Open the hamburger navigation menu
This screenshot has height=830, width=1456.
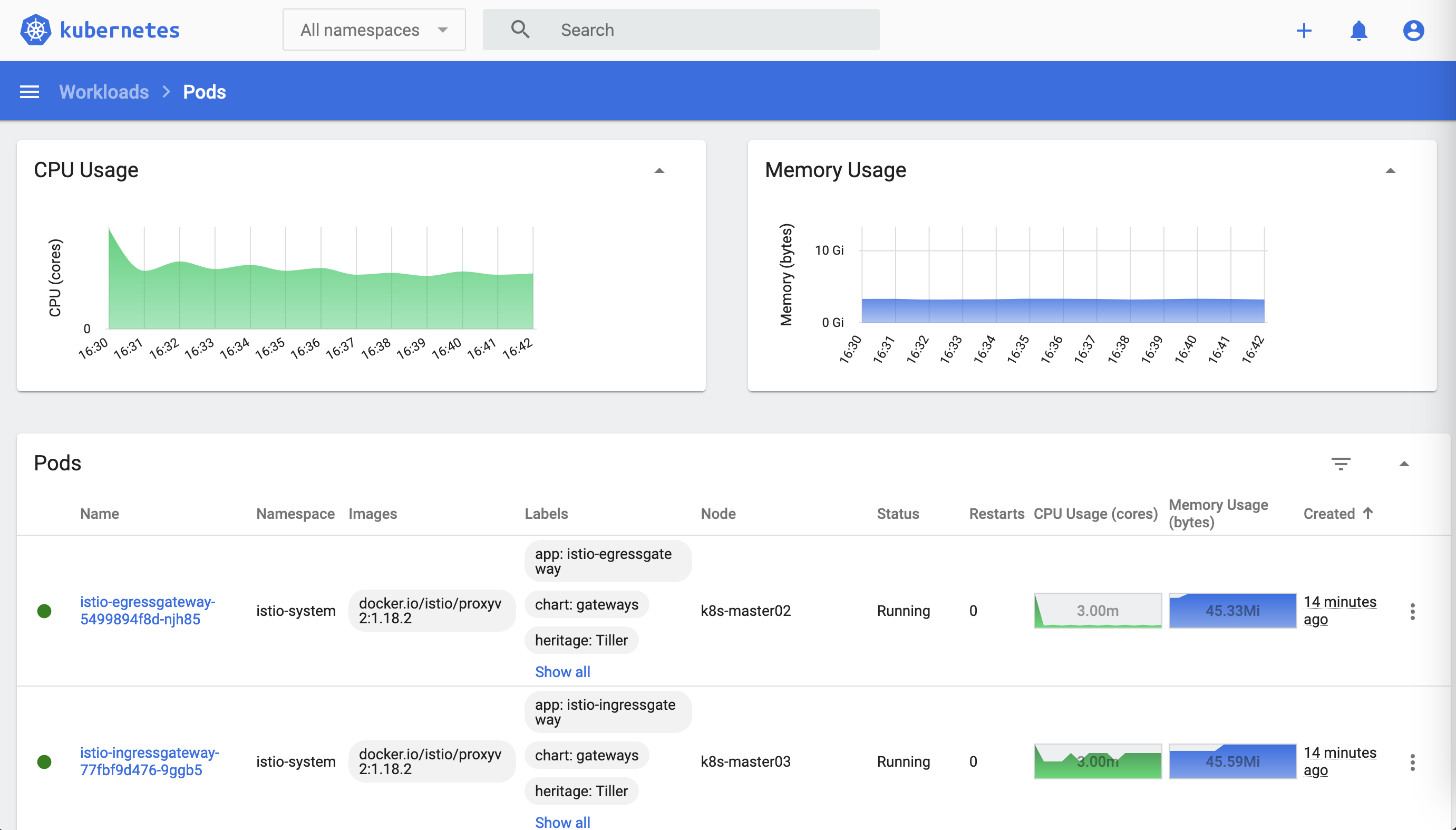click(x=30, y=92)
